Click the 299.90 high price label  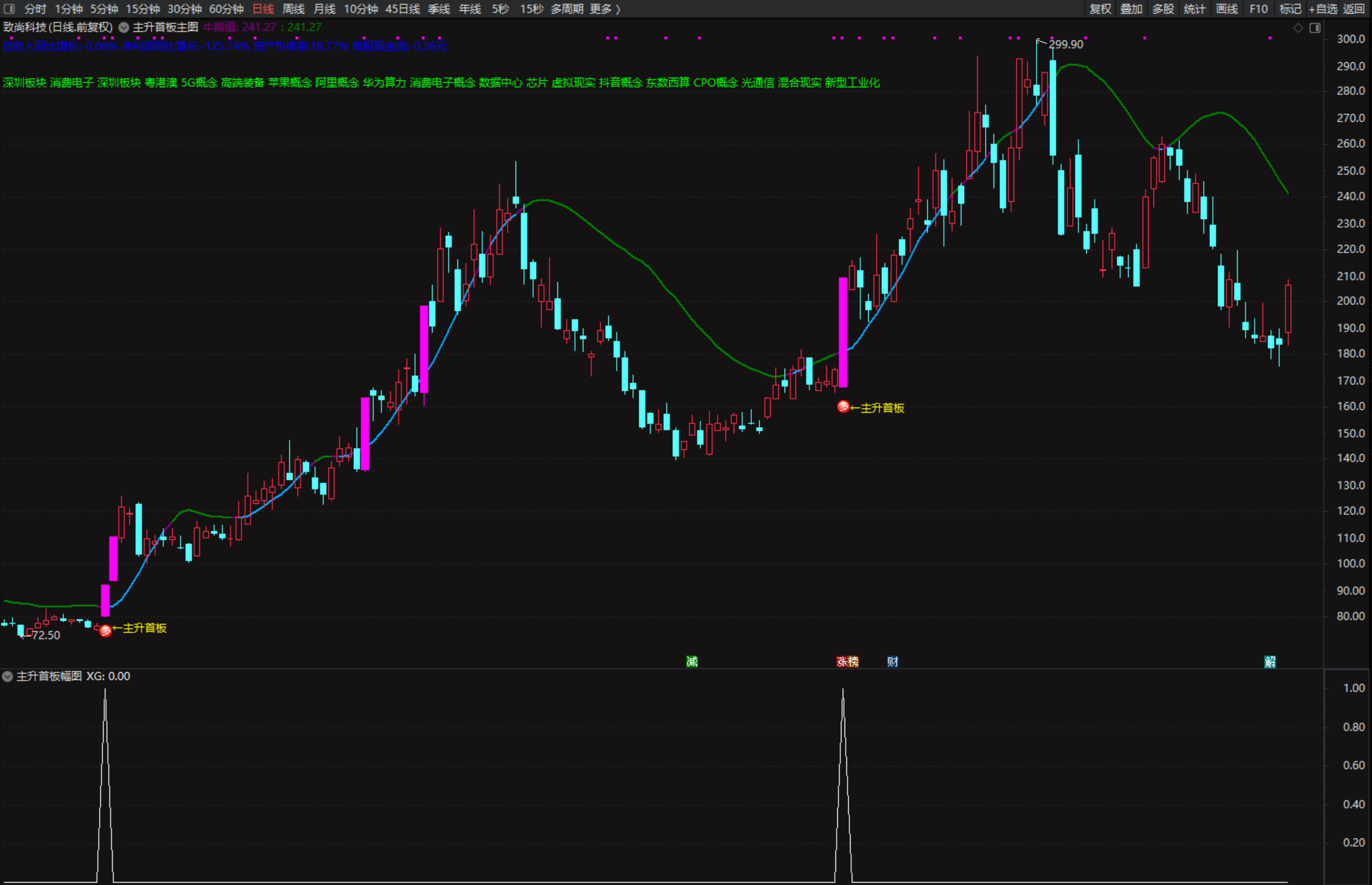point(1066,45)
